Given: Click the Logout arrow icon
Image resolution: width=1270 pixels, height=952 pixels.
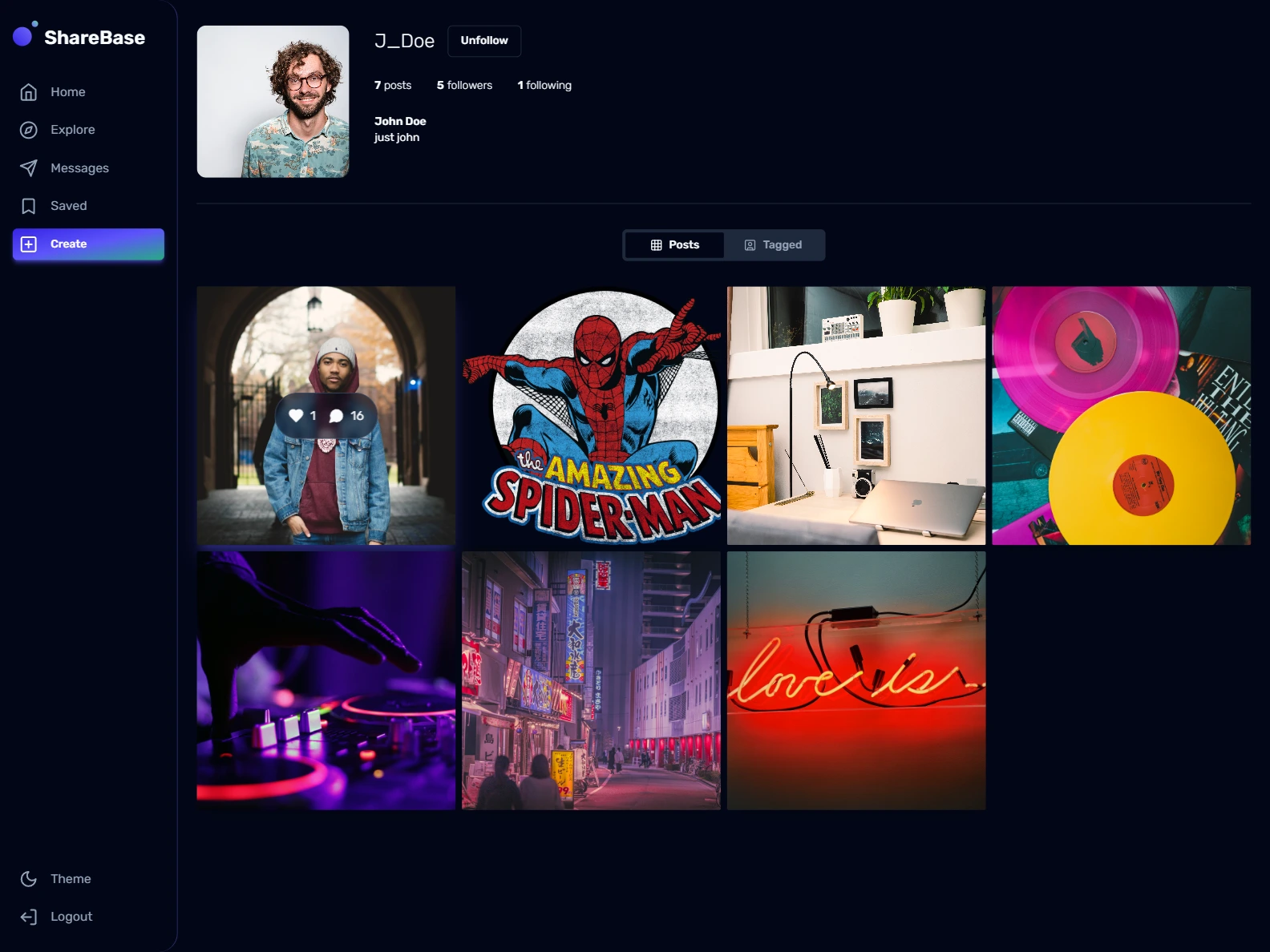Looking at the screenshot, I should coord(29,917).
